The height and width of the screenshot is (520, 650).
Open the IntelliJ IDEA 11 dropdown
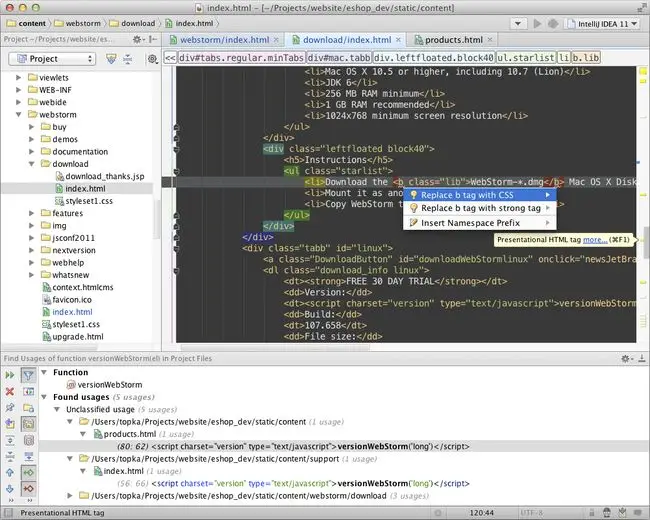click(x=603, y=24)
